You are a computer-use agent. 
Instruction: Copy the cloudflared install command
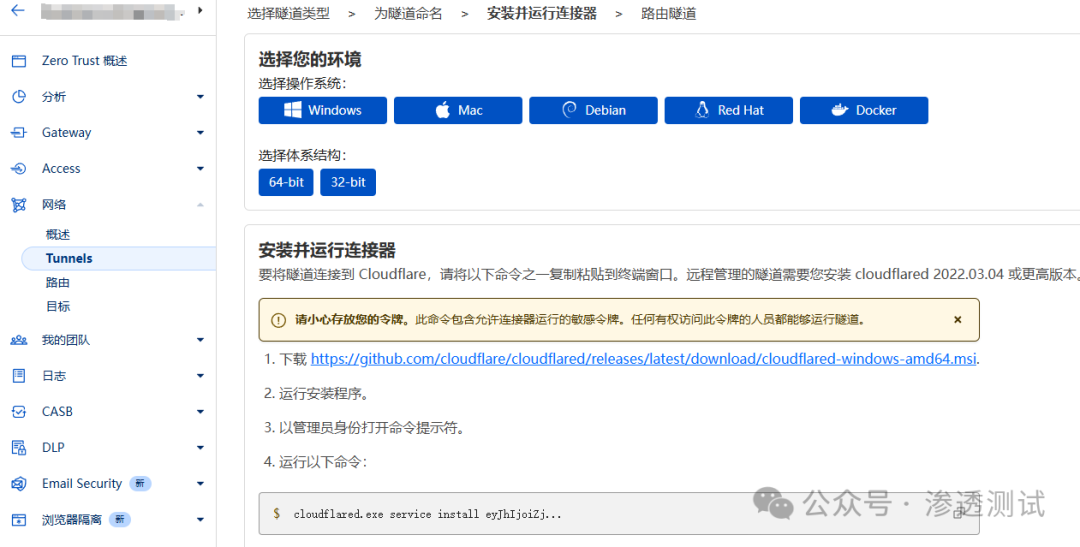pyautogui.click(x=959, y=513)
